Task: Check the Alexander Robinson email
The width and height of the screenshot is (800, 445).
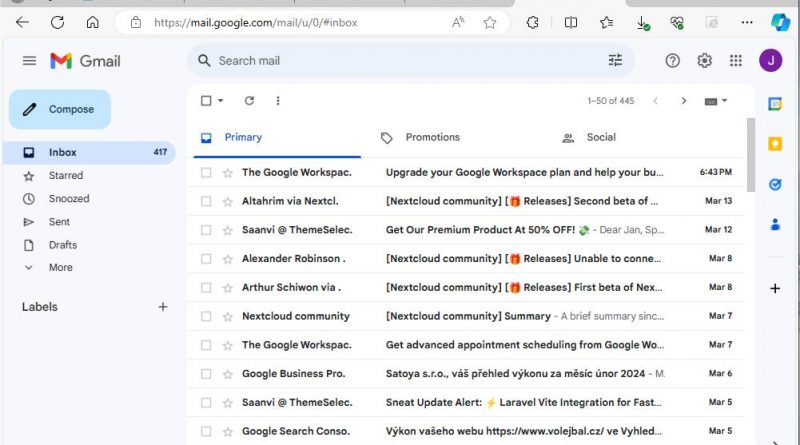Action: coord(206,259)
